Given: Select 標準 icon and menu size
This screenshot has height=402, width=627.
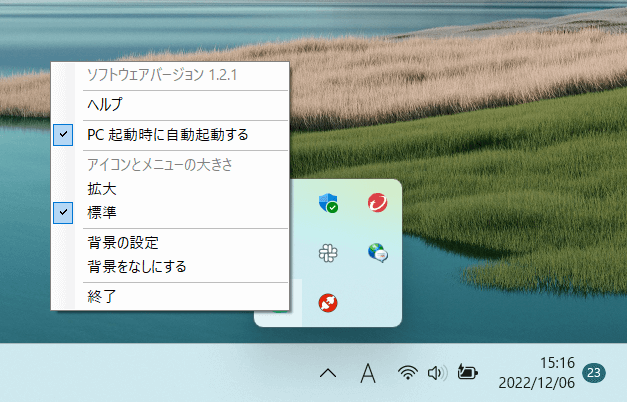Looking at the screenshot, I should (170, 212).
